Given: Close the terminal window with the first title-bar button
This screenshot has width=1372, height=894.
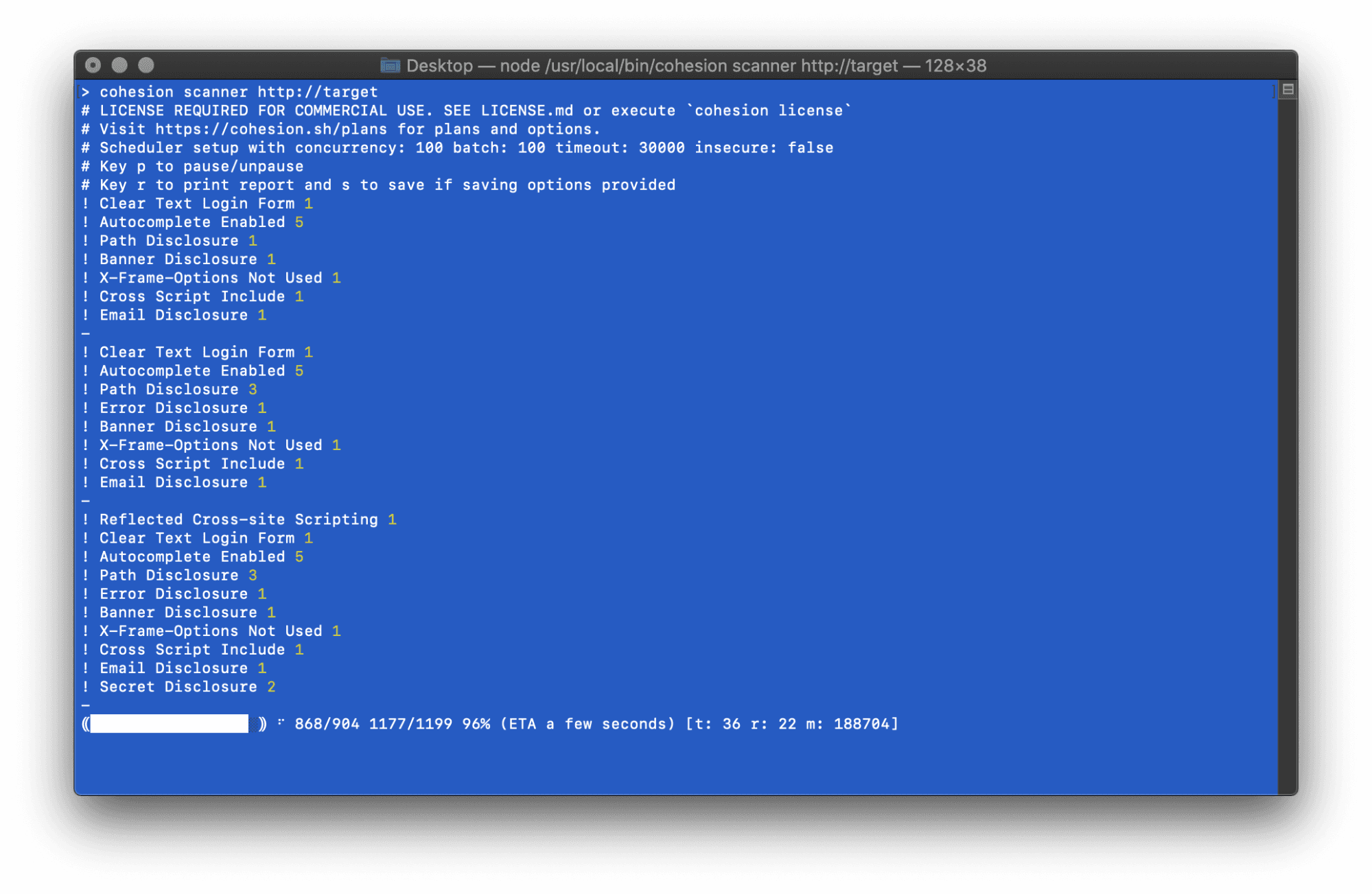Looking at the screenshot, I should click(93, 65).
